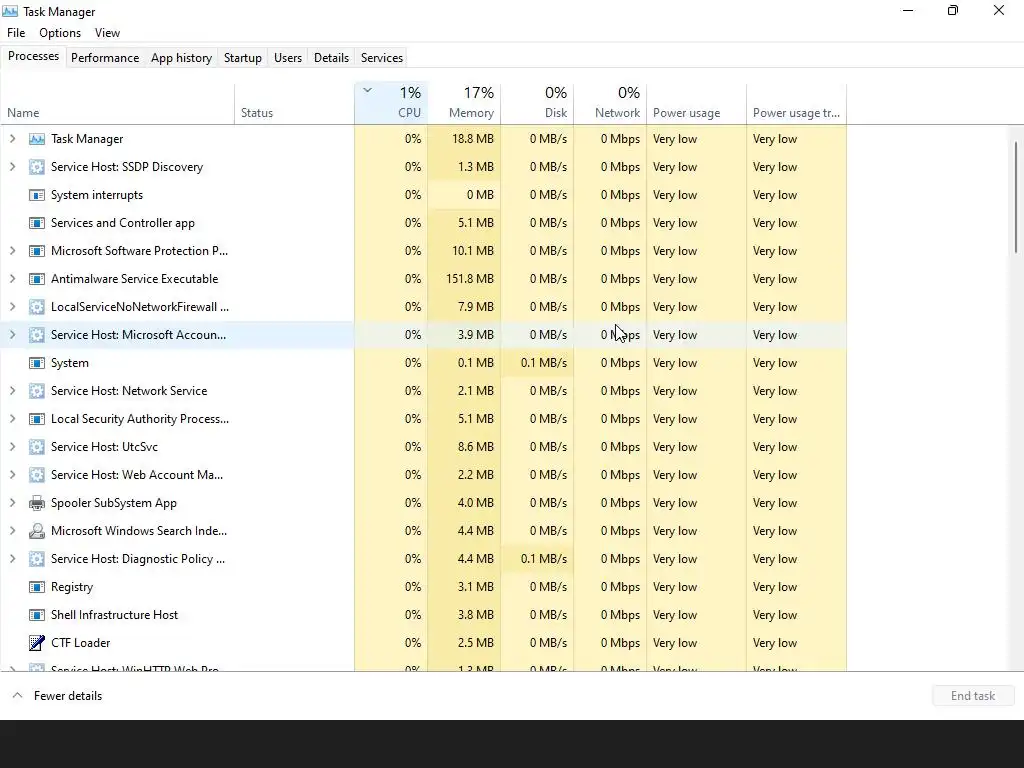Select the Shell Infrastructure Host name

pyautogui.click(x=114, y=615)
